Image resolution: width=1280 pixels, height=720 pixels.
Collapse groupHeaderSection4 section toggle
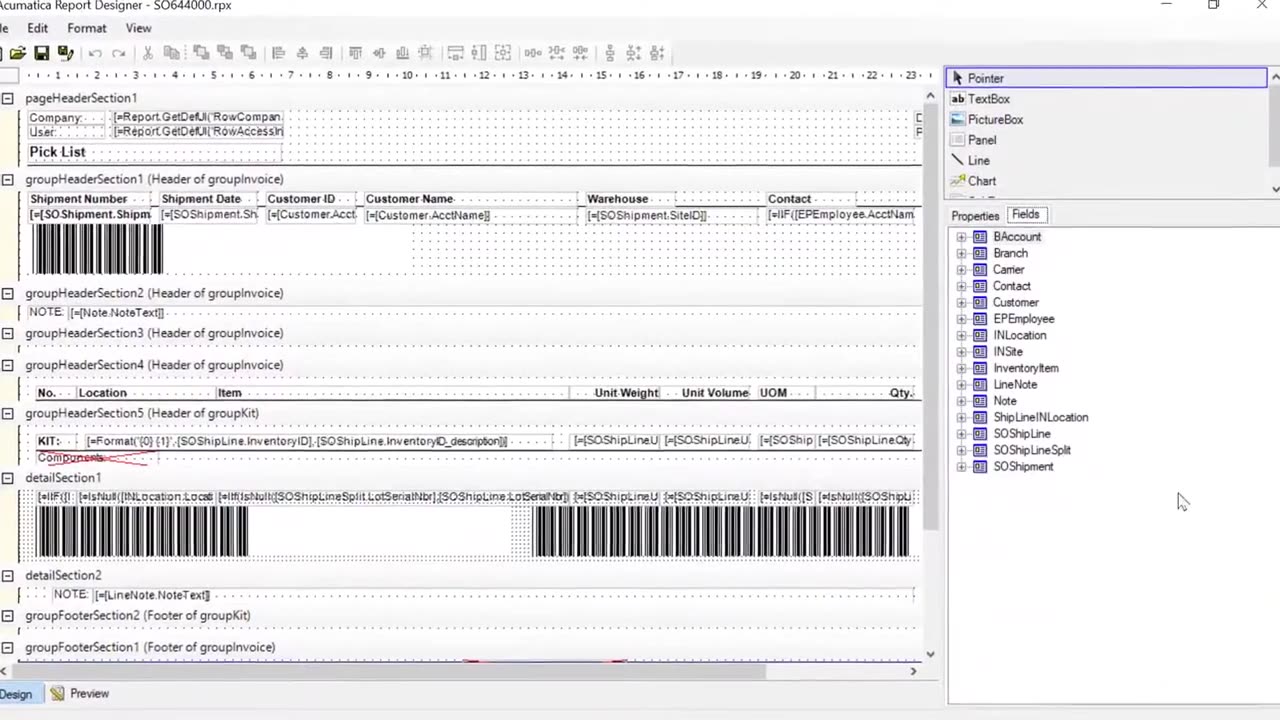pyautogui.click(x=7, y=365)
